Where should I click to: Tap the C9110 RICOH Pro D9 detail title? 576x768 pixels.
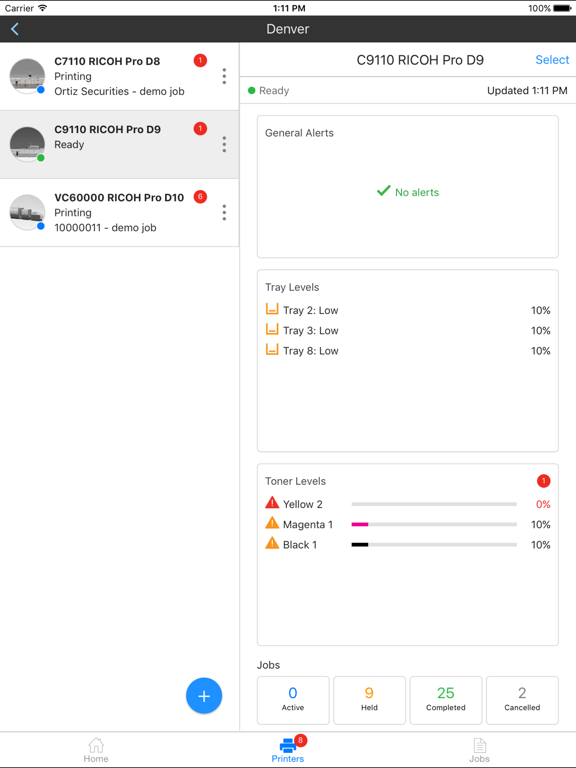coord(420,60)
